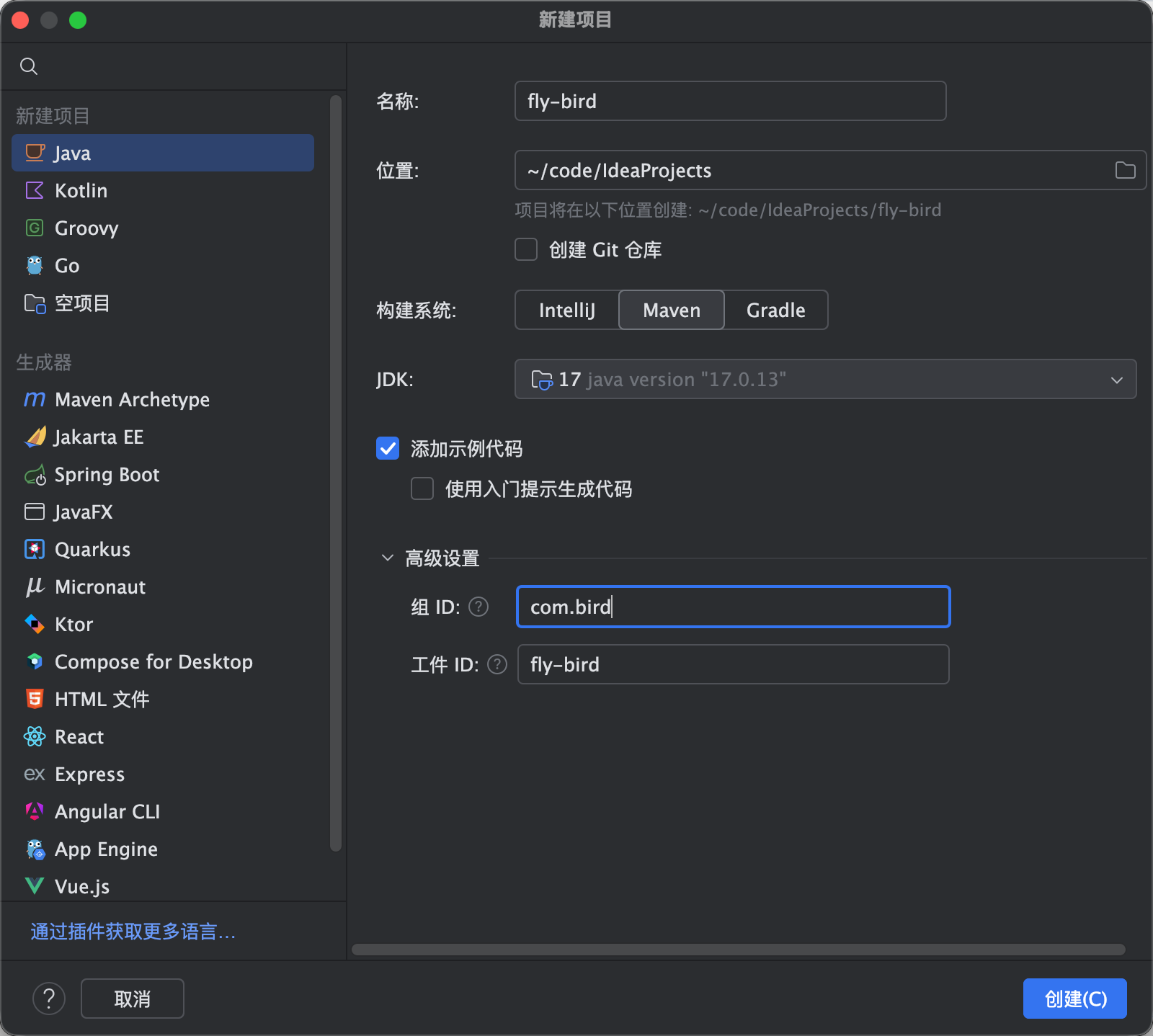Screen dimensions: 1153x1036
Task: Enable the 创建 Git 仓库 checkbox
Action: (526, 249)
